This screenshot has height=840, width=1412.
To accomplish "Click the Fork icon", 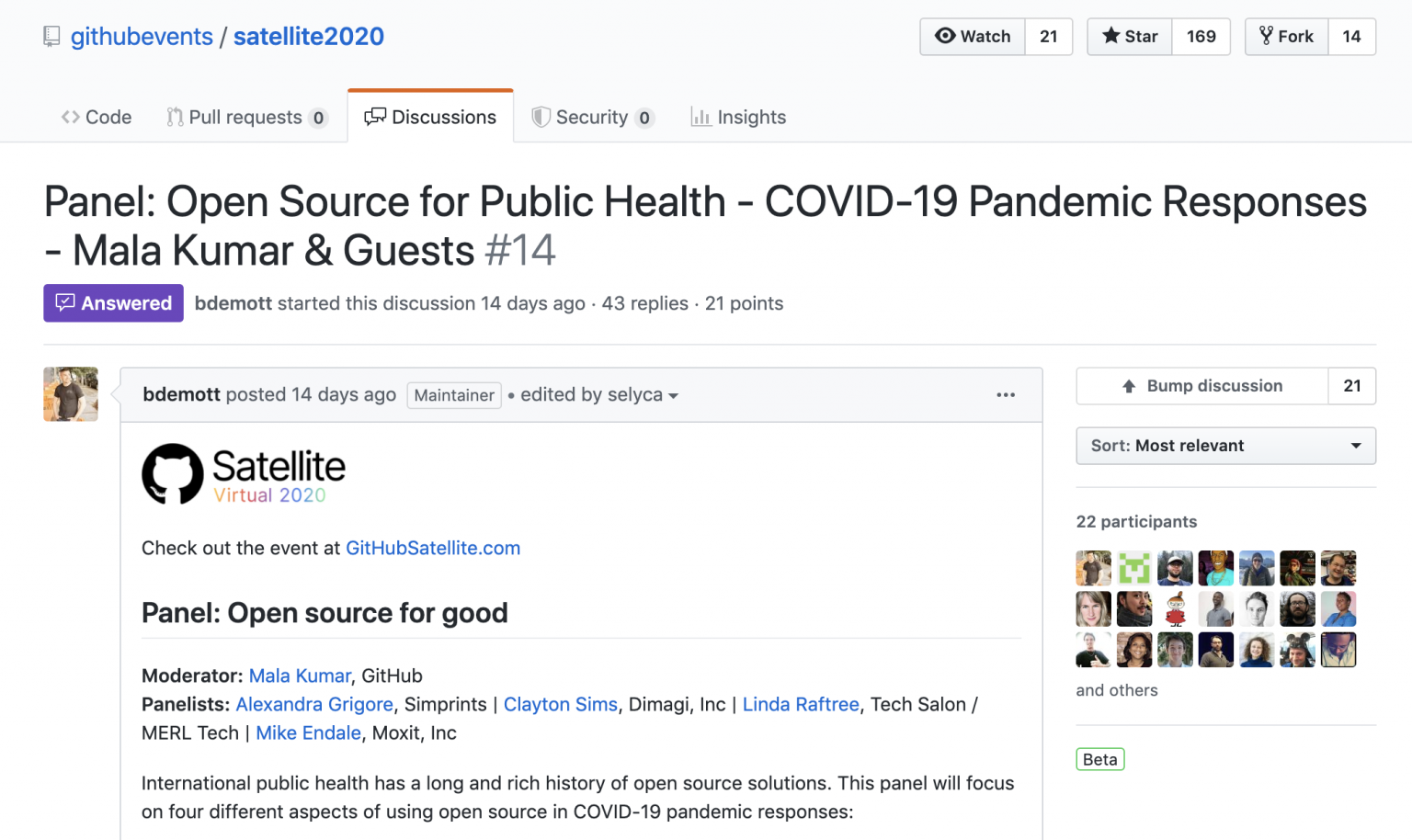I will (x=1270, y=36).
